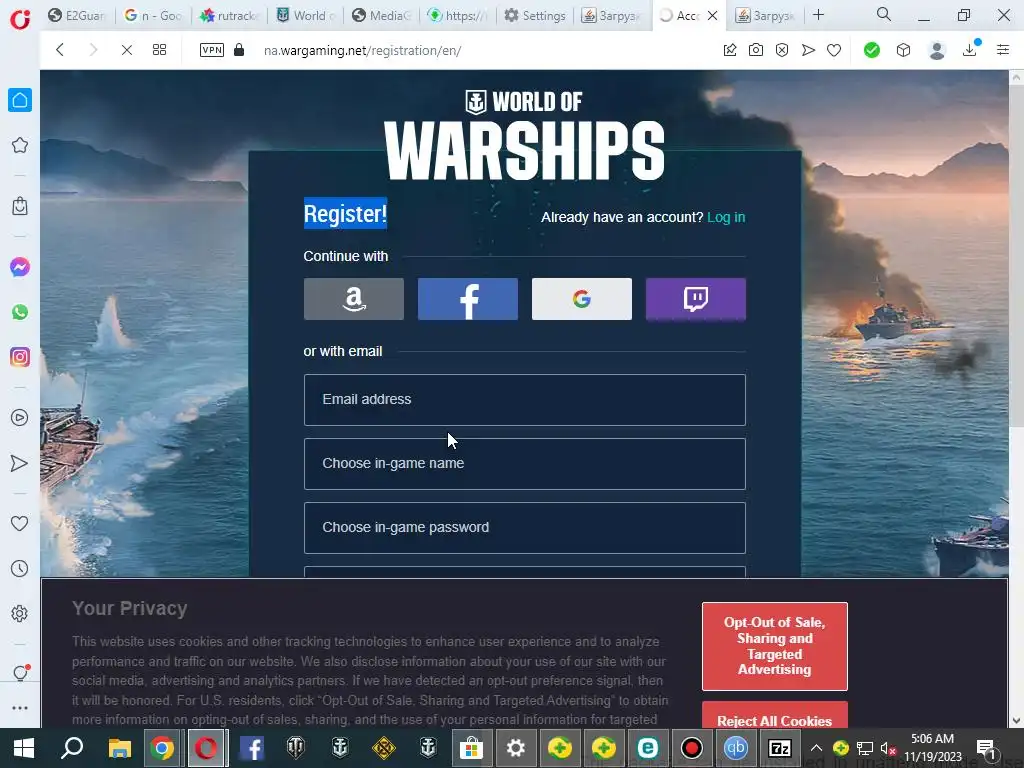Open history clock in sidebar

(20, 568)
